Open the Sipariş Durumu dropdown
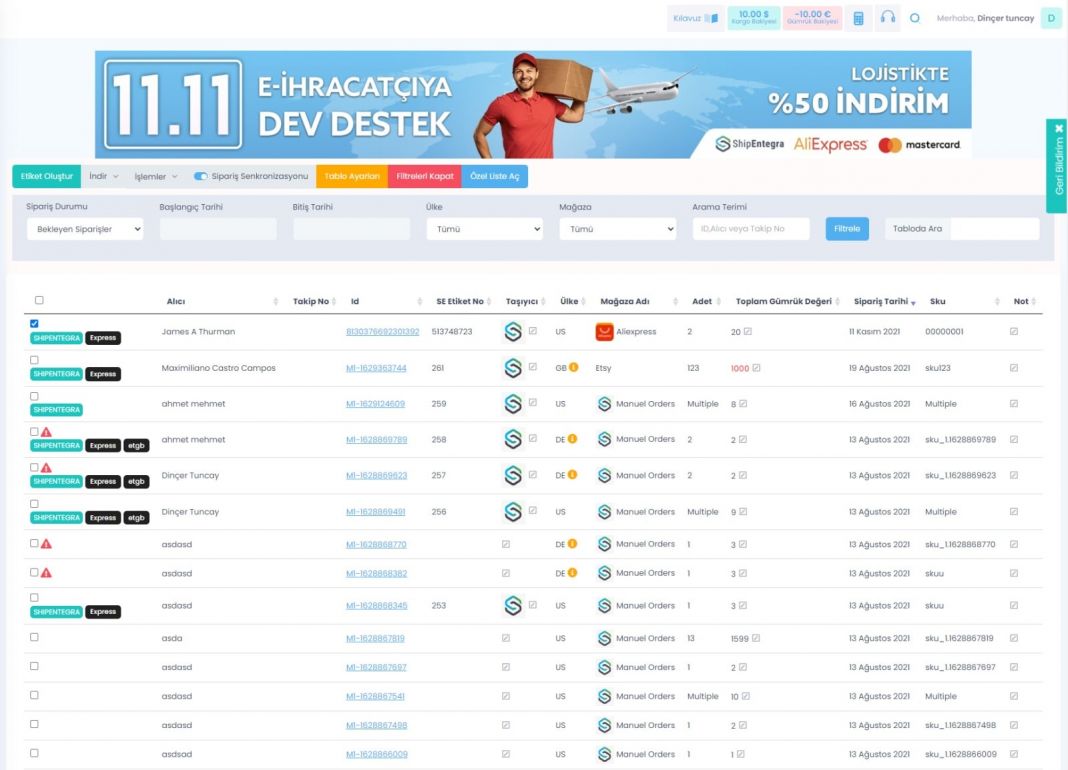Viewport: 1068px width, 770px height. [x=85, y=229]
